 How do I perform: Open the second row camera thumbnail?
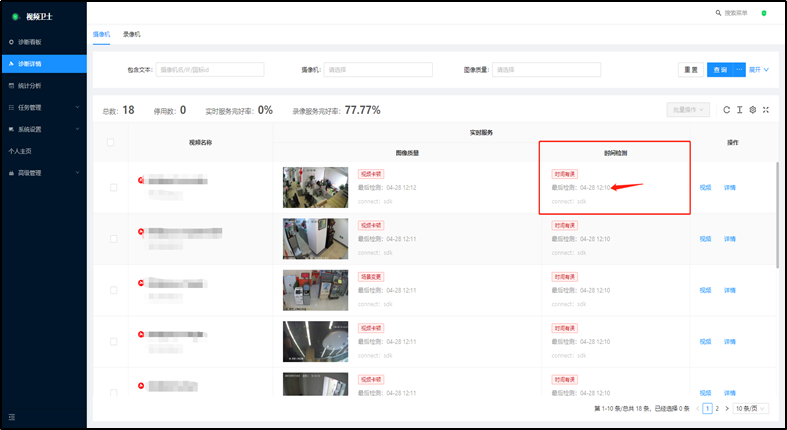coord(315,239)
